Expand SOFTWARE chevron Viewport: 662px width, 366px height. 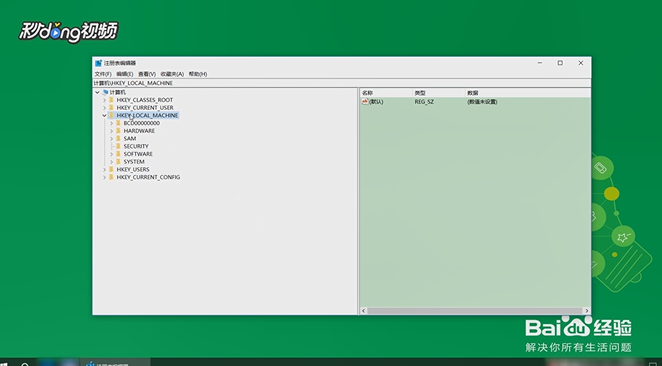111,154
